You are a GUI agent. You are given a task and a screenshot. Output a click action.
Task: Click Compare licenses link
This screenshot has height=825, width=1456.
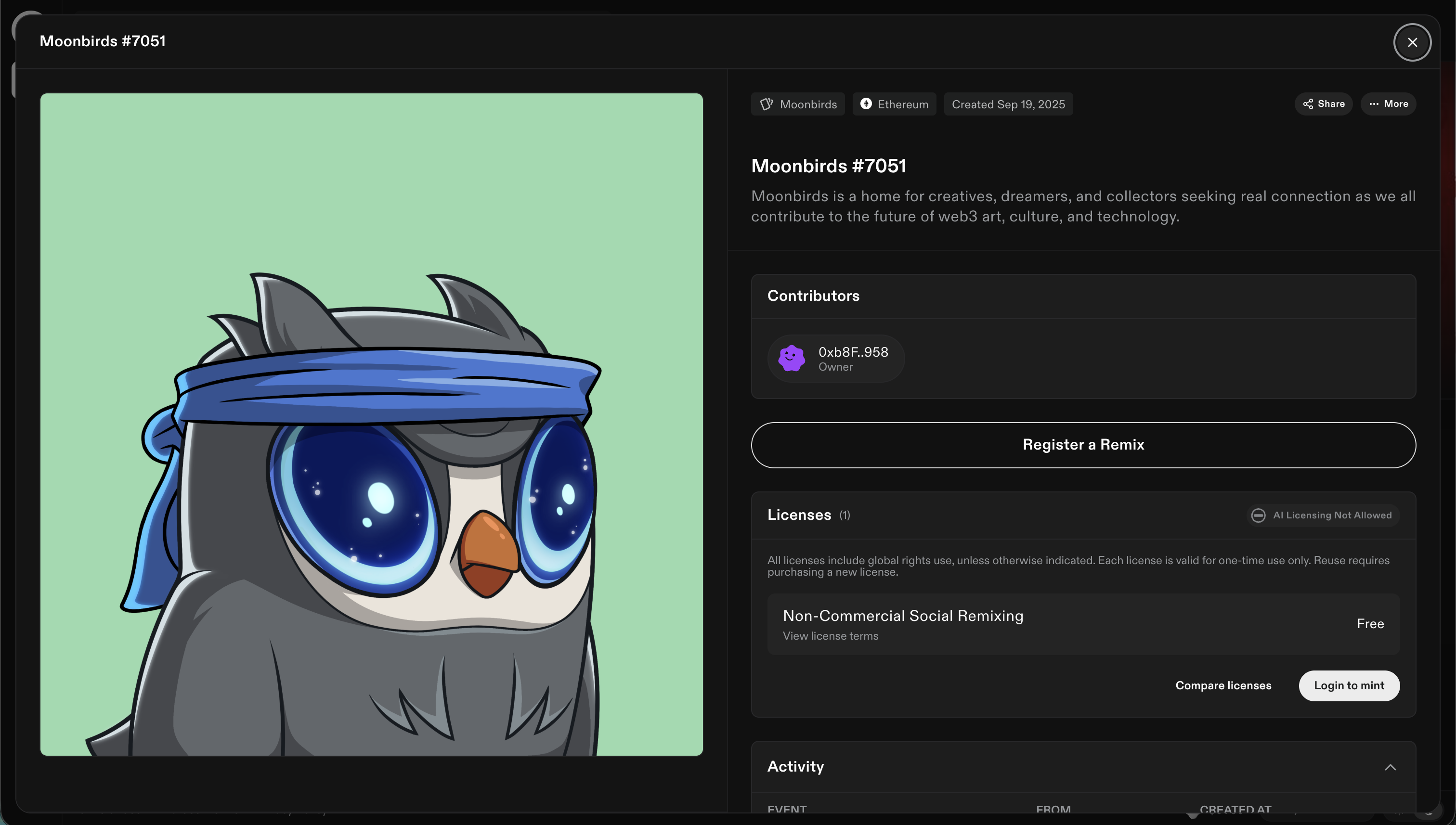pyautogui.click(x=1223, y=685)
